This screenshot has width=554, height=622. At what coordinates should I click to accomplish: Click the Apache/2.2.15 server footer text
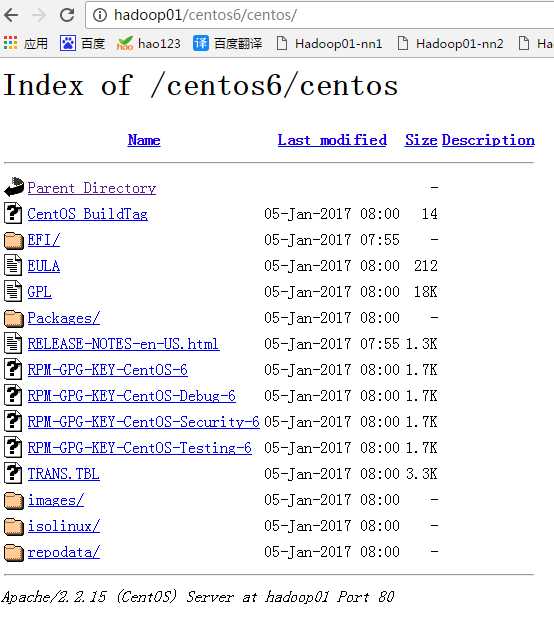point(197,597)
